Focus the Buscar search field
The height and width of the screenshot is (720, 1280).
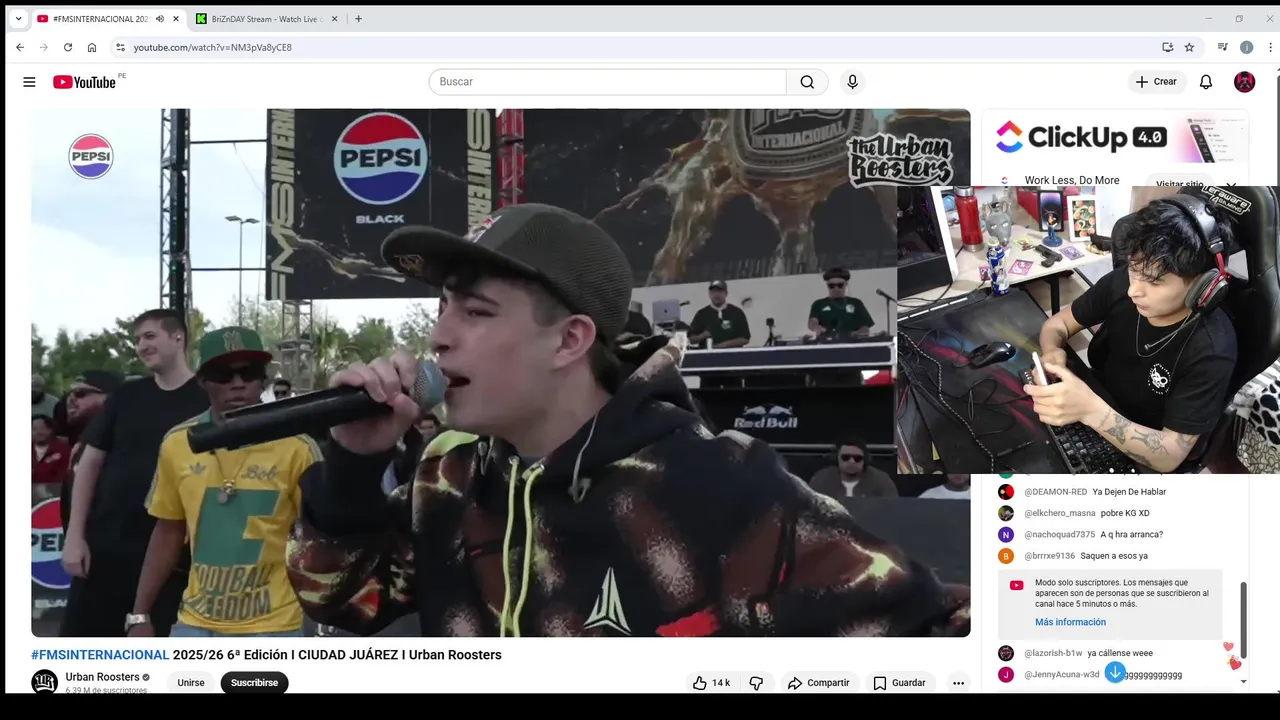[608, 82]
